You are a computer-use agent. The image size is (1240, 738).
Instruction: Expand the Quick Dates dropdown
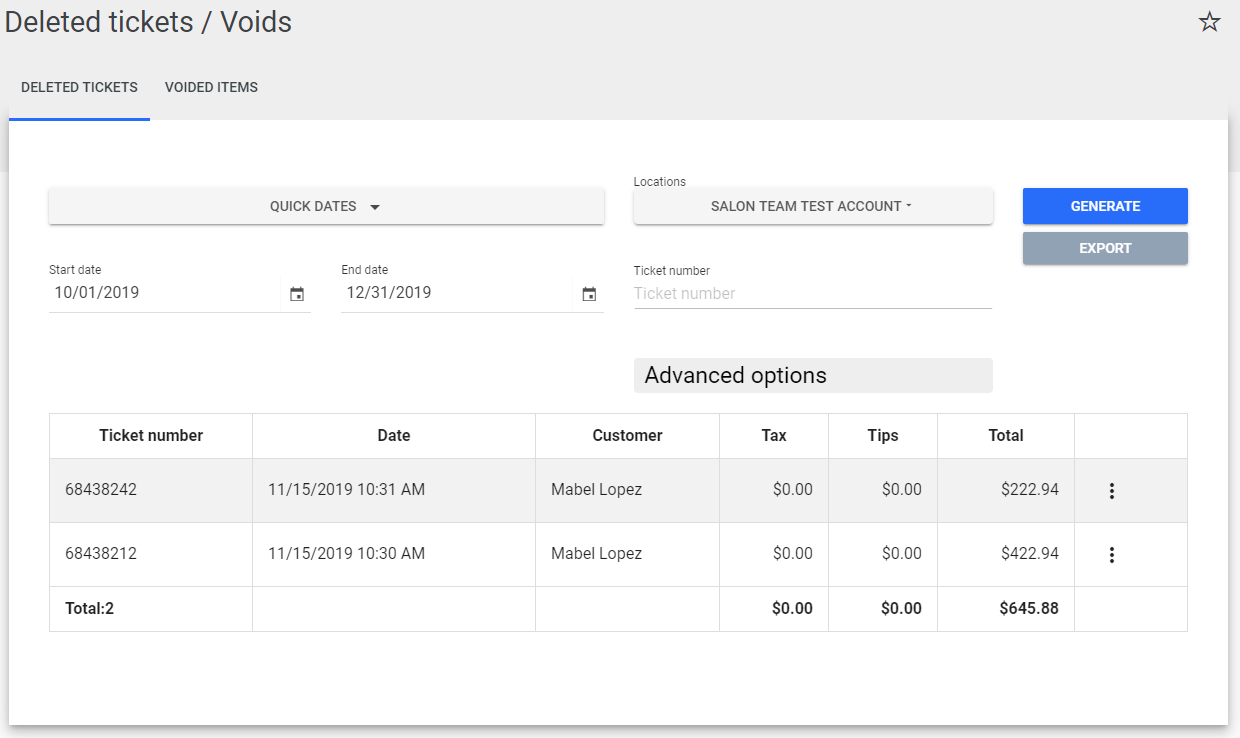click(x=326, y=206)
